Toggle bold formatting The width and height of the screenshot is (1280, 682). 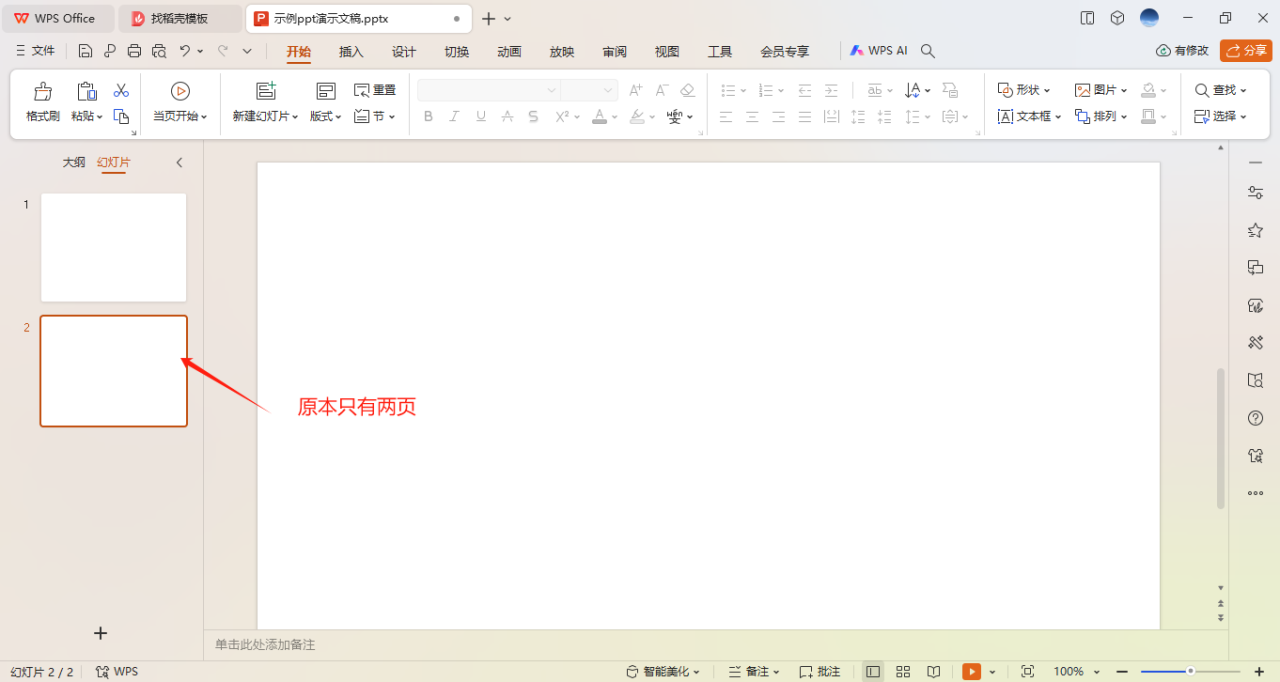[428, 116]
